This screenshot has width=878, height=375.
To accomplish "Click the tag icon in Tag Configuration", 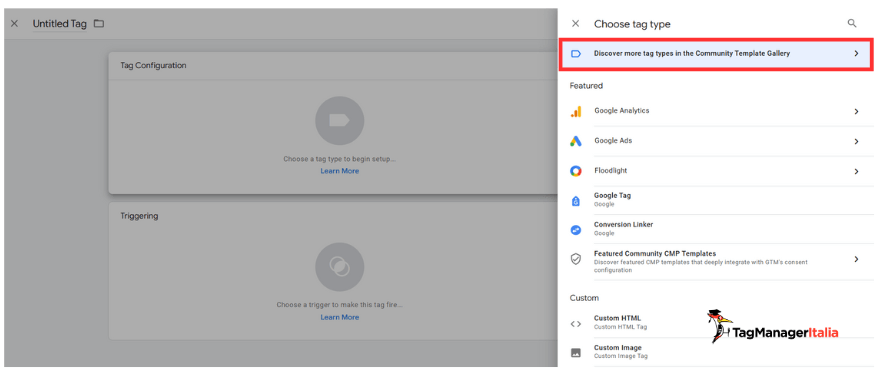I will coord(339,121).
